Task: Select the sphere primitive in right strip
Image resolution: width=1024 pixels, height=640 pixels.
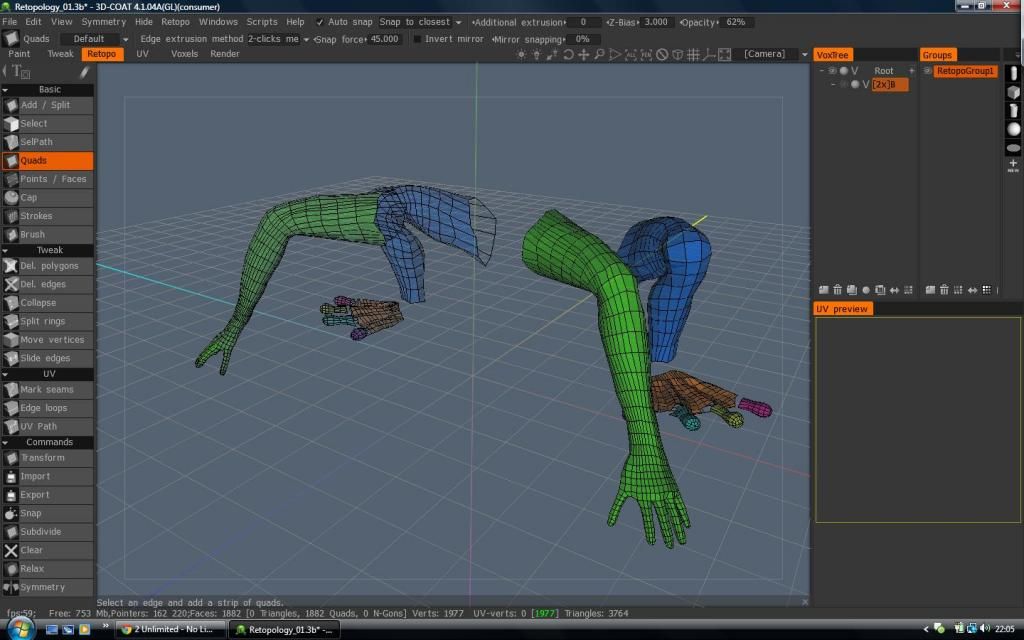Action: click(x=1013, y=129)
